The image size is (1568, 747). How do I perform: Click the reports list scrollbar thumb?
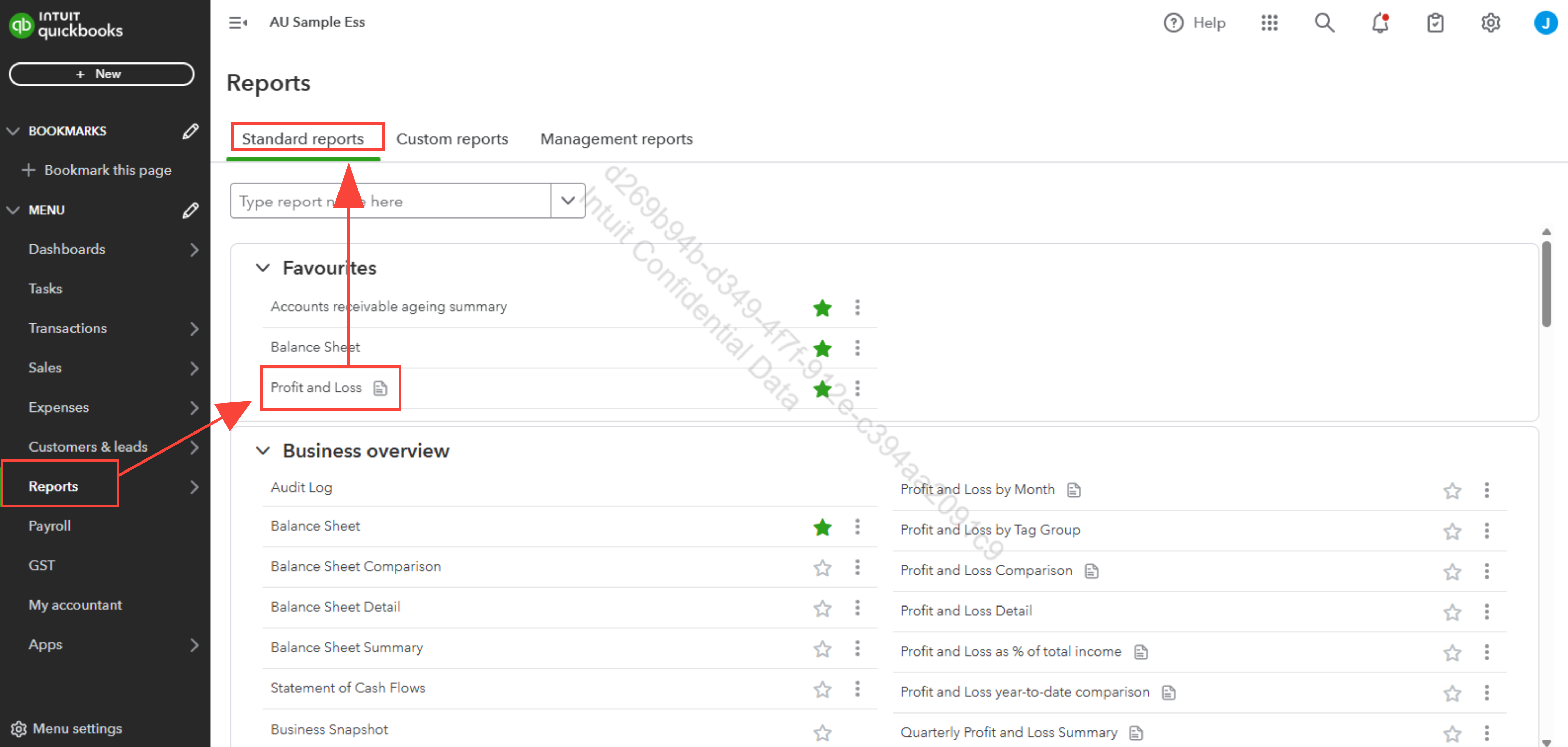(1546, 284)
